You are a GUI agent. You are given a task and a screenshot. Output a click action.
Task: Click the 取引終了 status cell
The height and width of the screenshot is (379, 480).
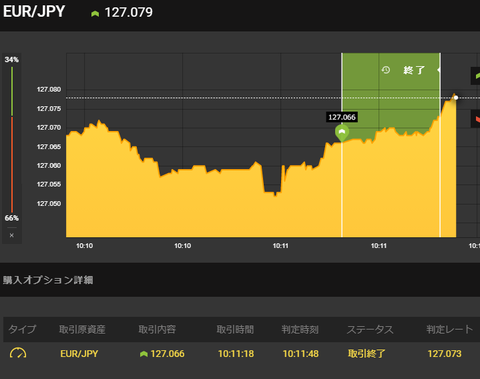click(x=367, y=354)
